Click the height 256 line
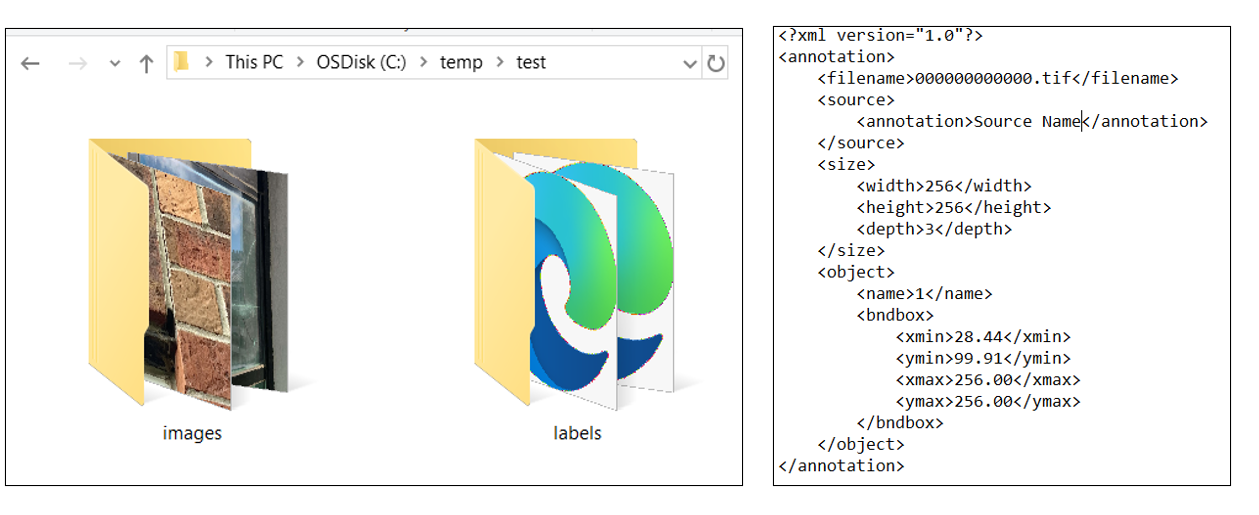 coord(953,208)
